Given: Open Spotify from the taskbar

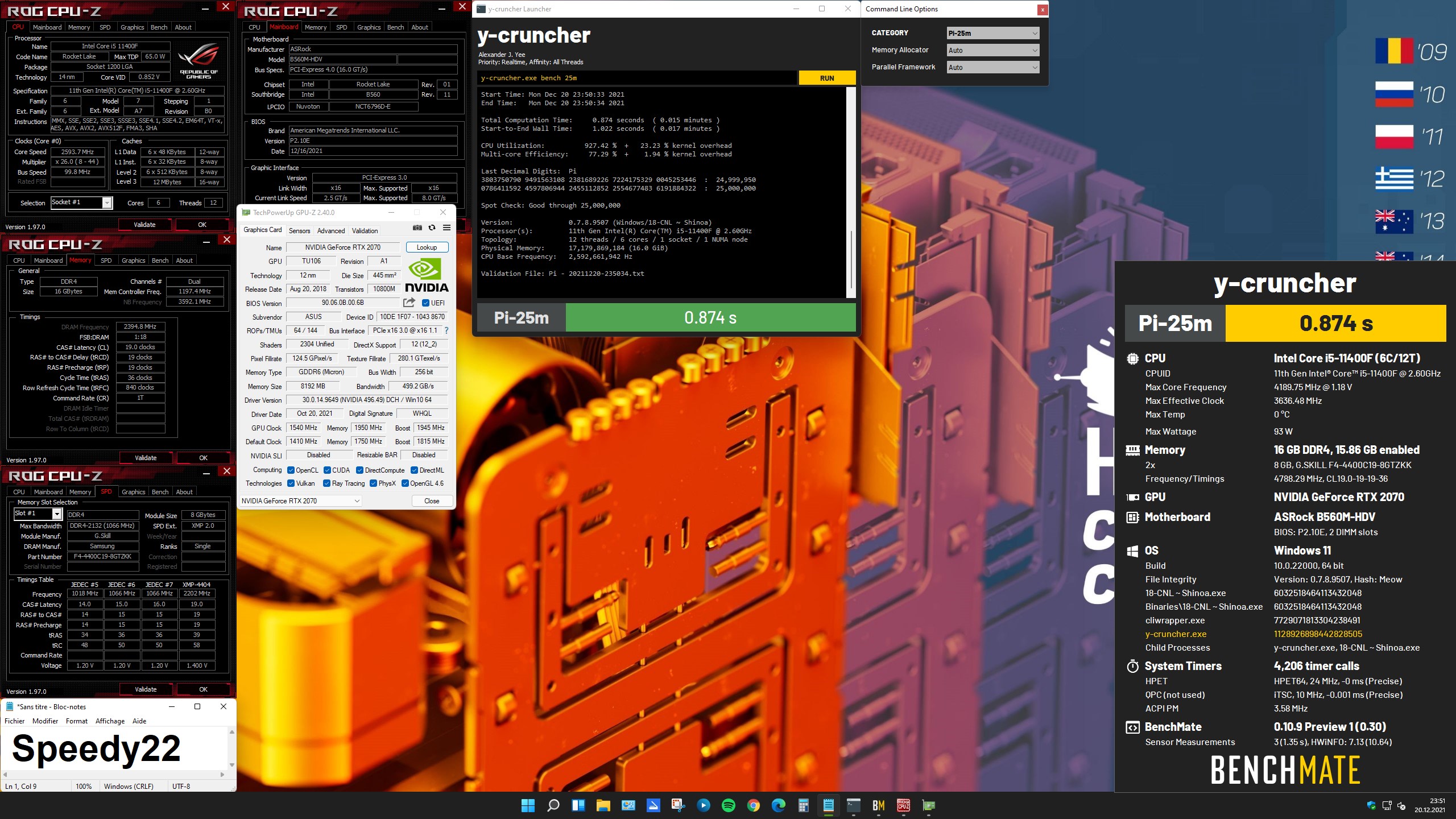Looking at the screenshot, I should coord(728,805).
